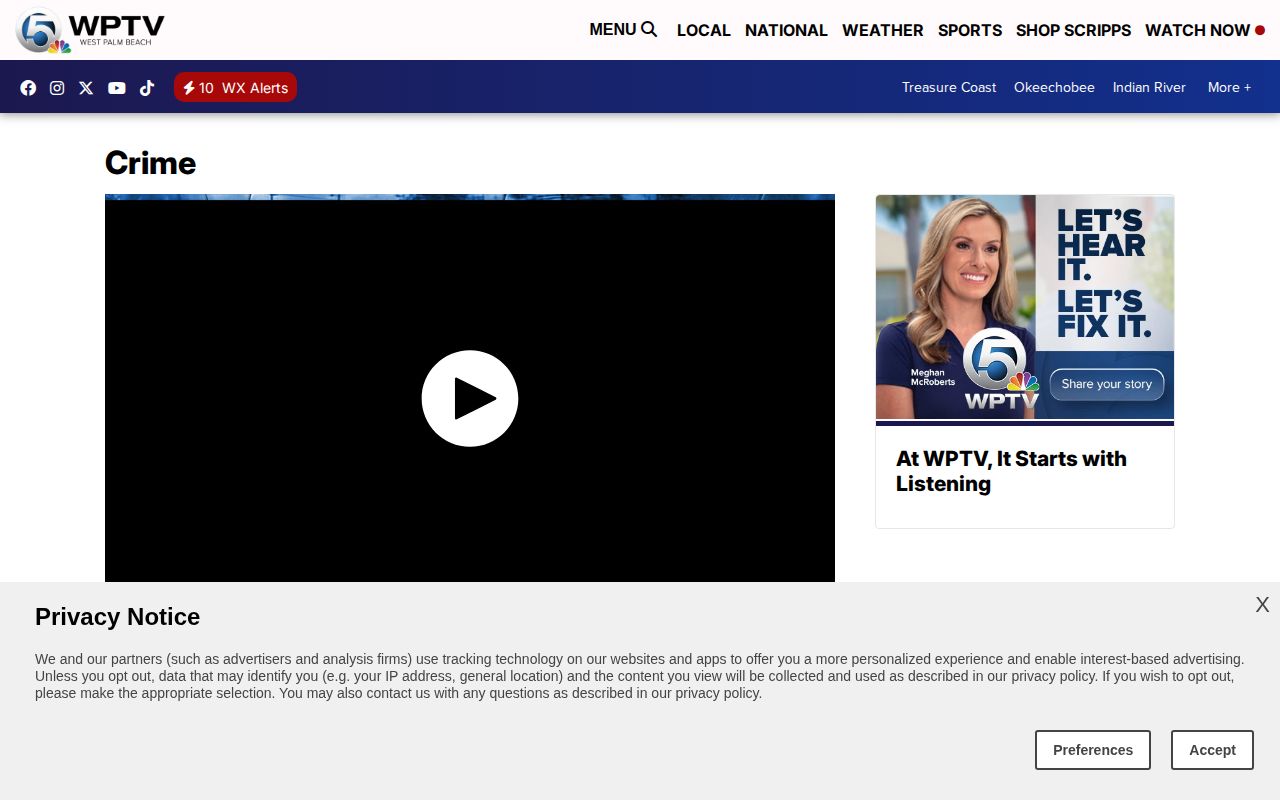
Task: Go to the LOCAL section
Action: click(703, 30)
